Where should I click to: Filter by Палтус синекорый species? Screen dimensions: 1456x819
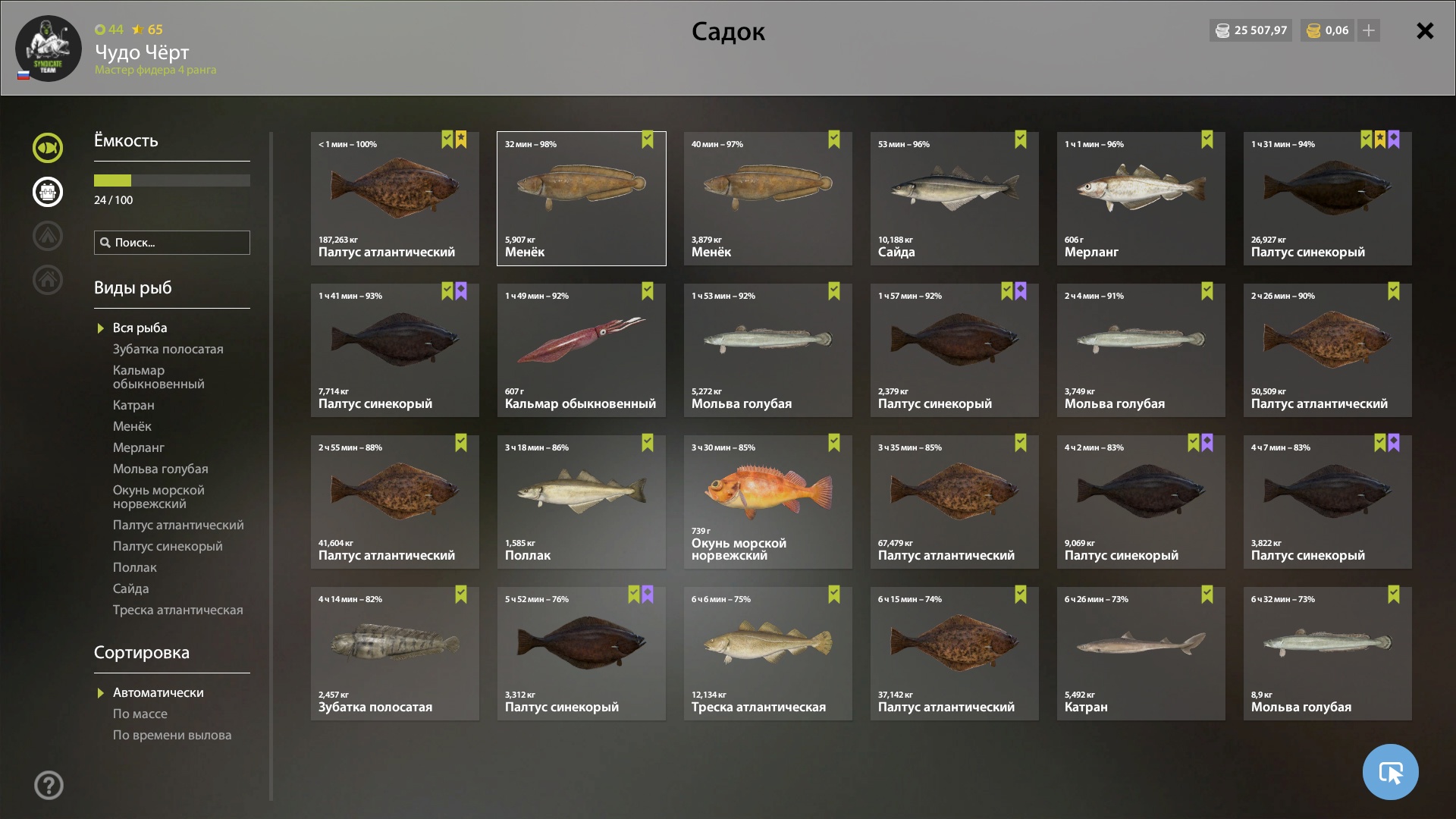168,546
